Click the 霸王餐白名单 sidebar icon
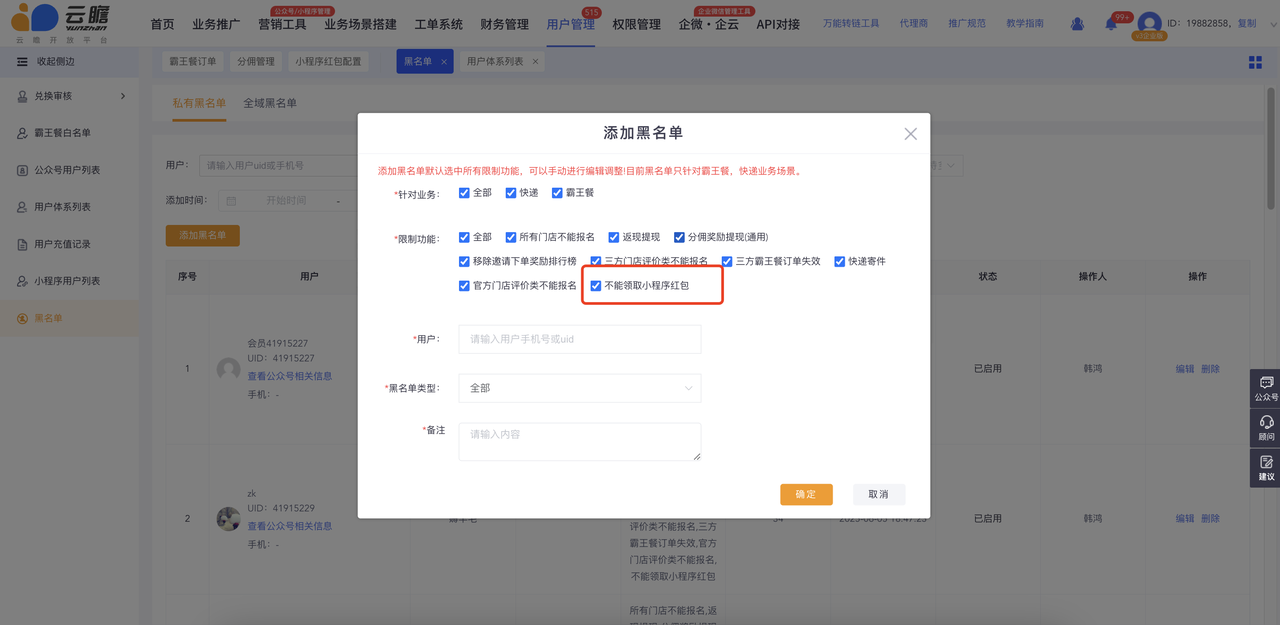1280x625 pixels. point(23,133)
